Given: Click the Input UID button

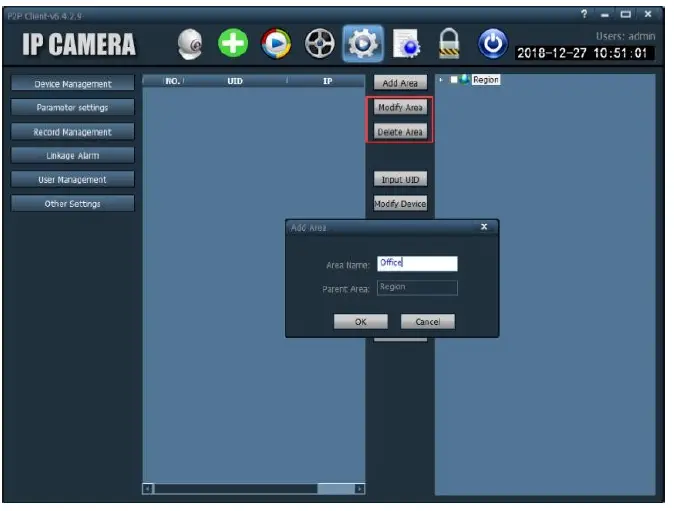Looking at the screenshot, I should 400,179.
